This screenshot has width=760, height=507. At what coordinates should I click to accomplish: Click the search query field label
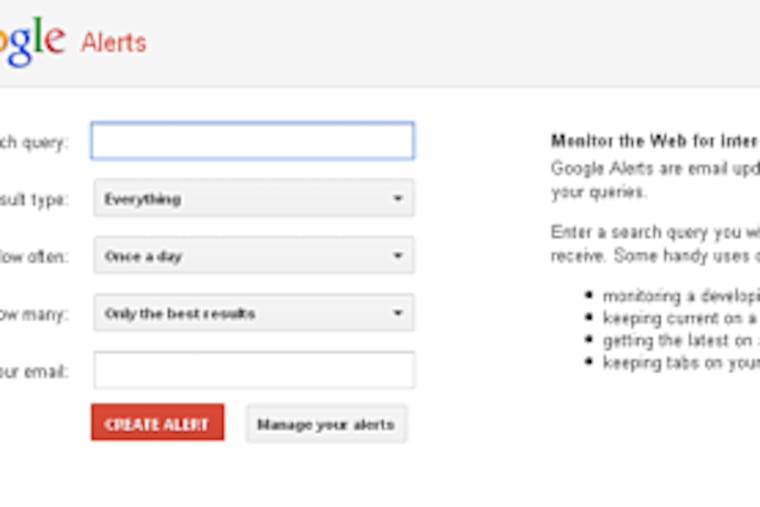pos(34,142)
